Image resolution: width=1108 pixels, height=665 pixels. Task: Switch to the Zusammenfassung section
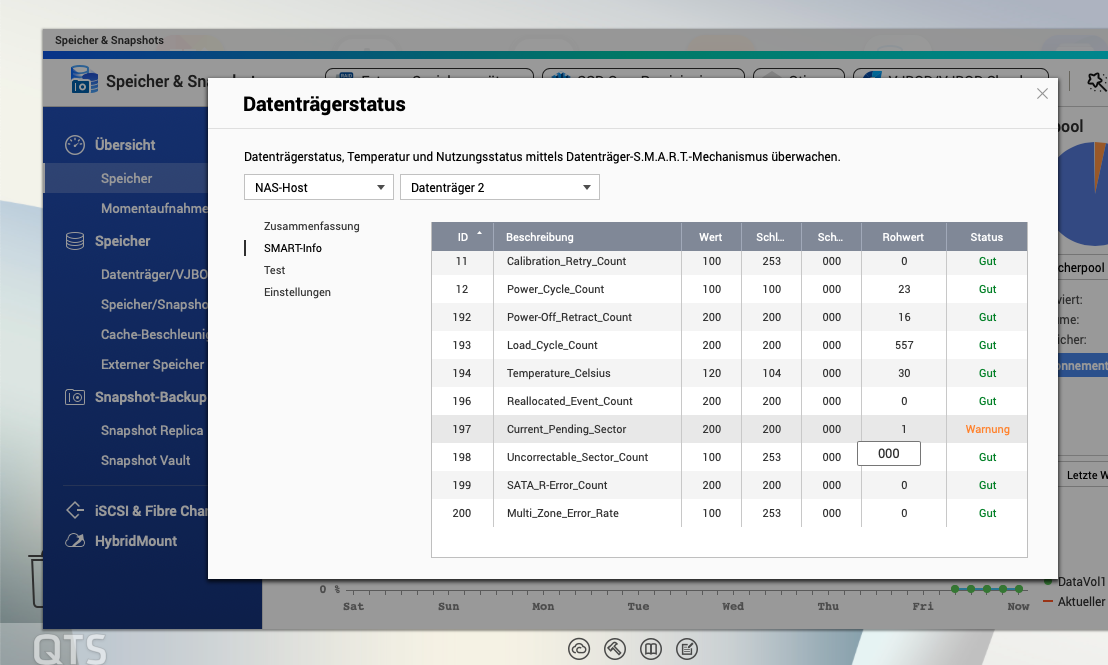click(312, 226)
